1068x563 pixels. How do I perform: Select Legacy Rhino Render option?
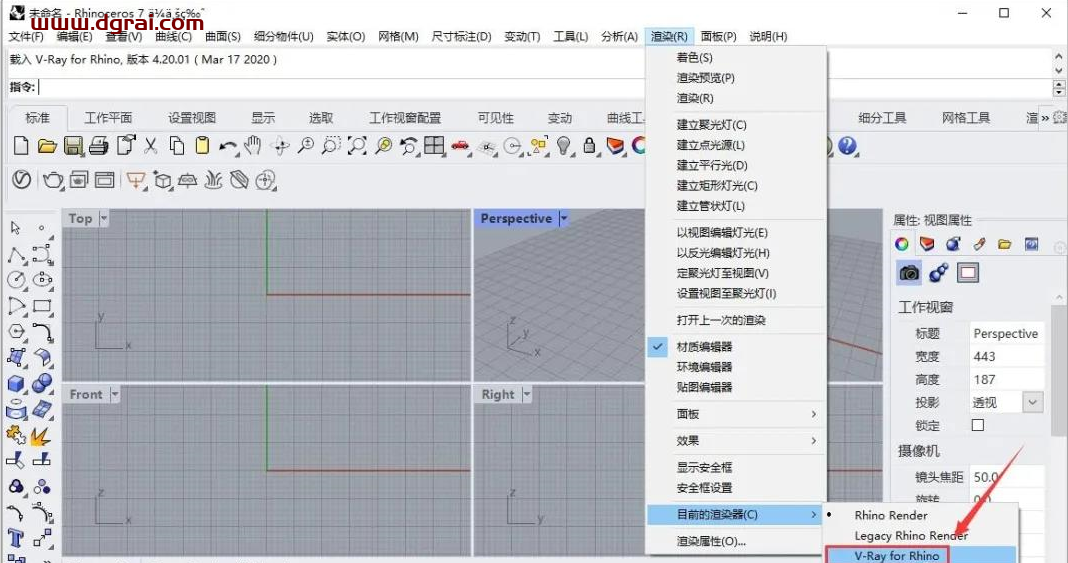[x=911, y=536]
